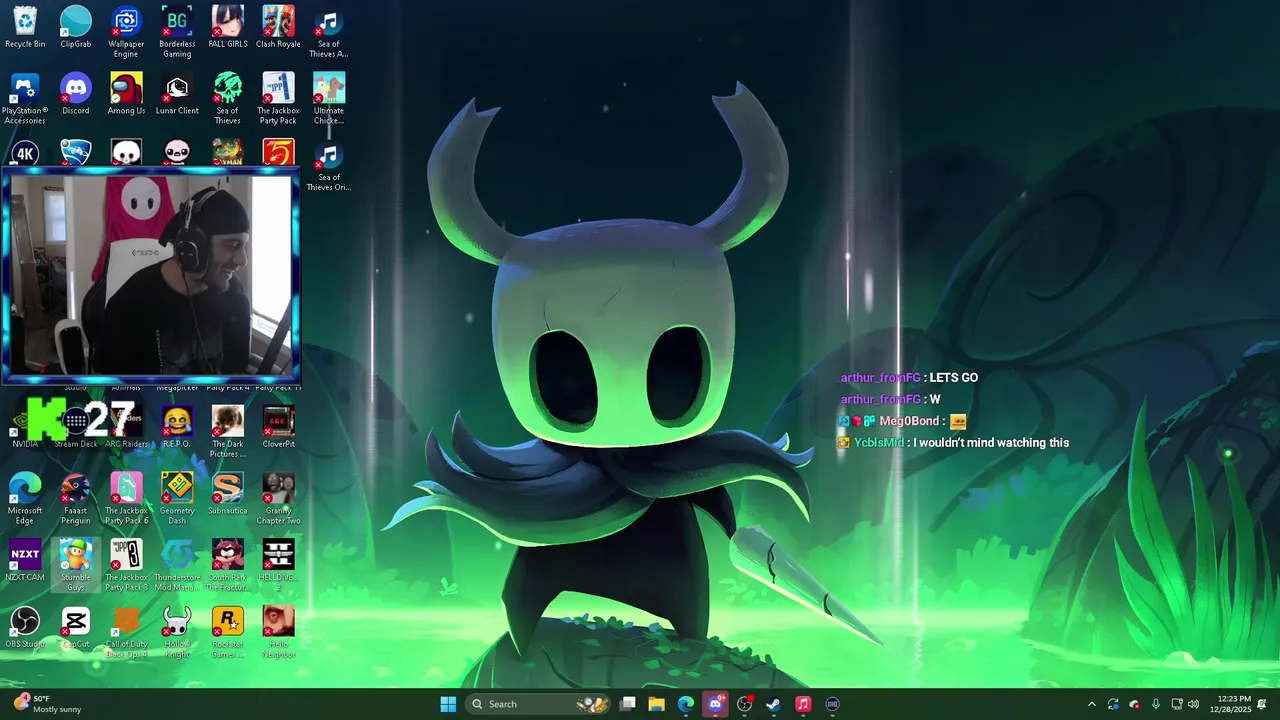Select the Wallpaper Engine desktop icon

click(x=126, y=31)
